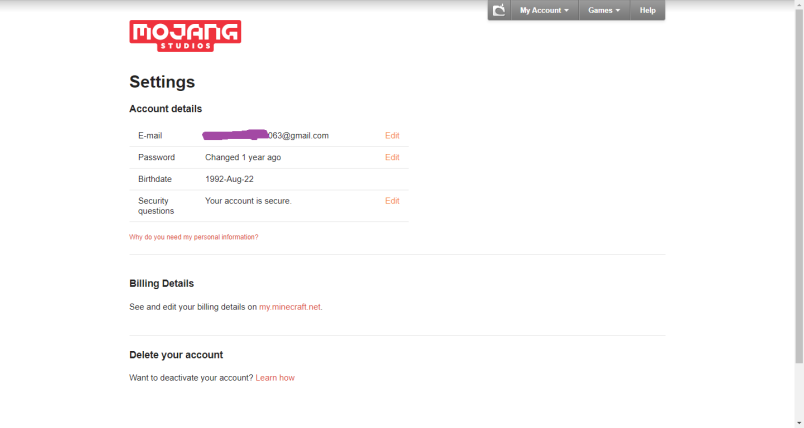
Task: Open the Help menu item
Action: pos(648,10)
